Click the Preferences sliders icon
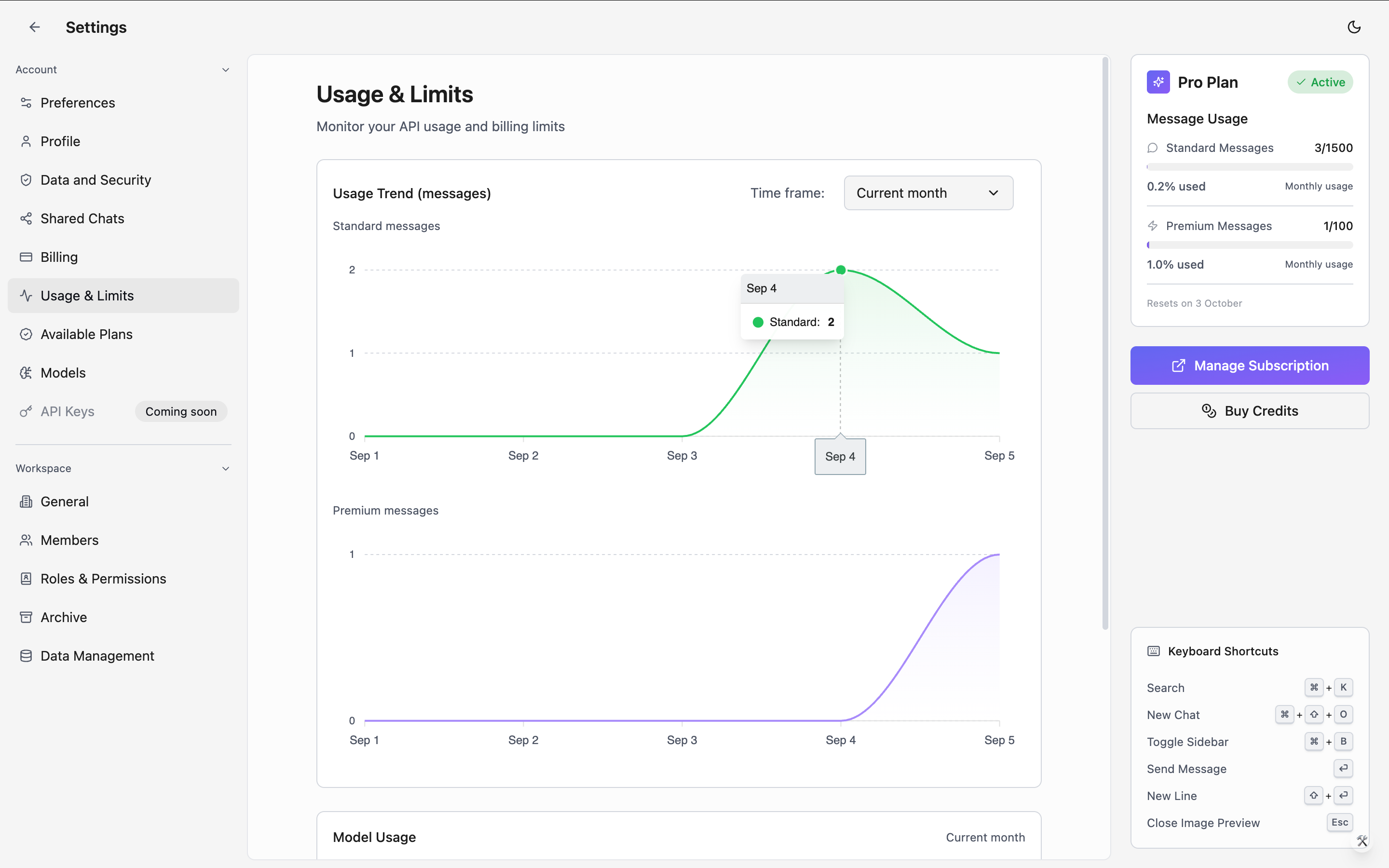The height and width of the screenshot is (868, 1389). pos(26,103)
